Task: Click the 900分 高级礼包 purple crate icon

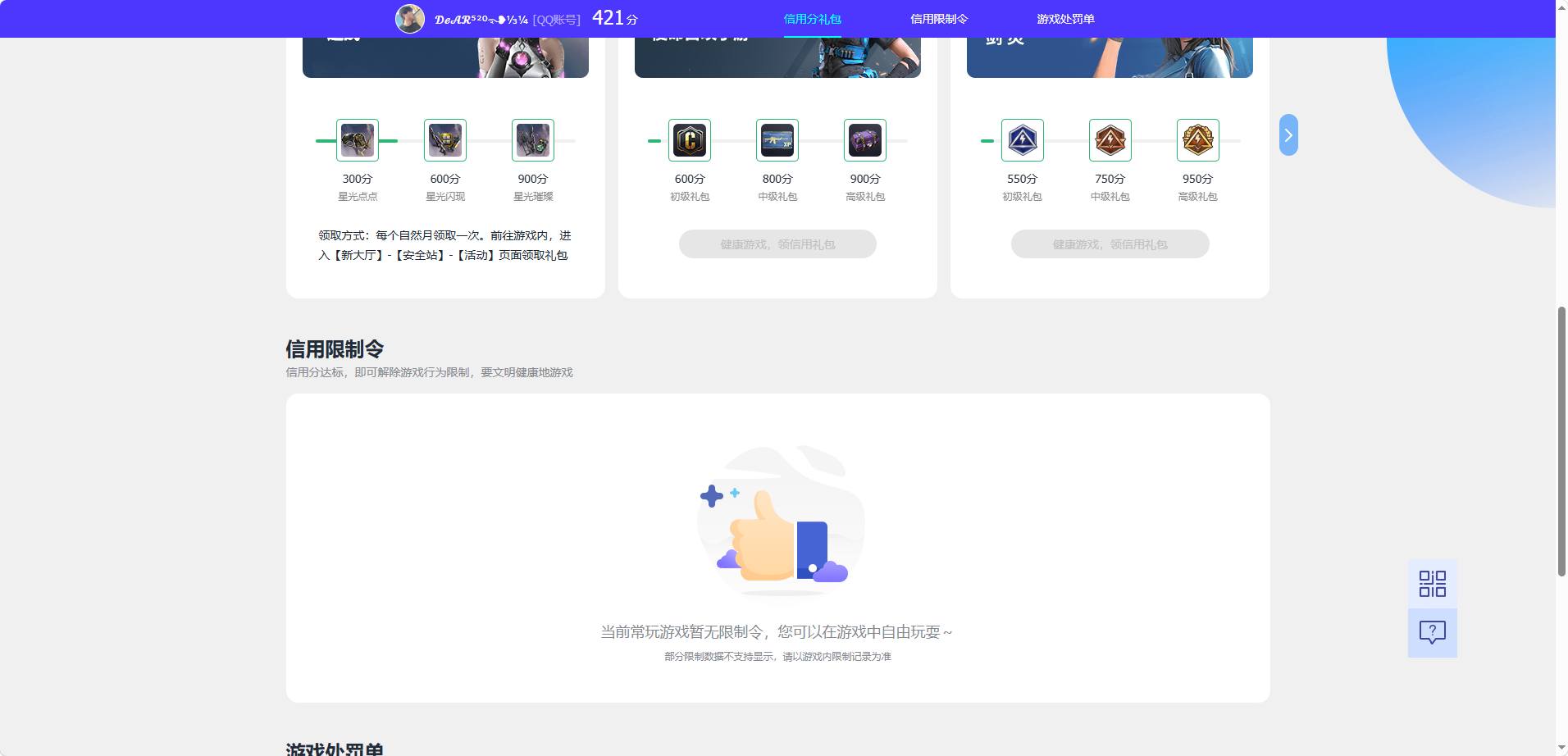Action: tap(865, 140)
